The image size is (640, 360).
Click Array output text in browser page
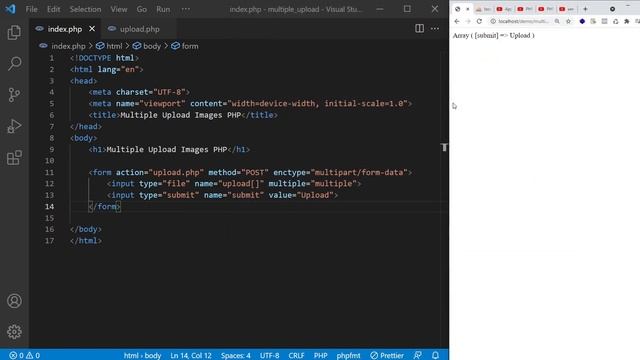point(493,36)
